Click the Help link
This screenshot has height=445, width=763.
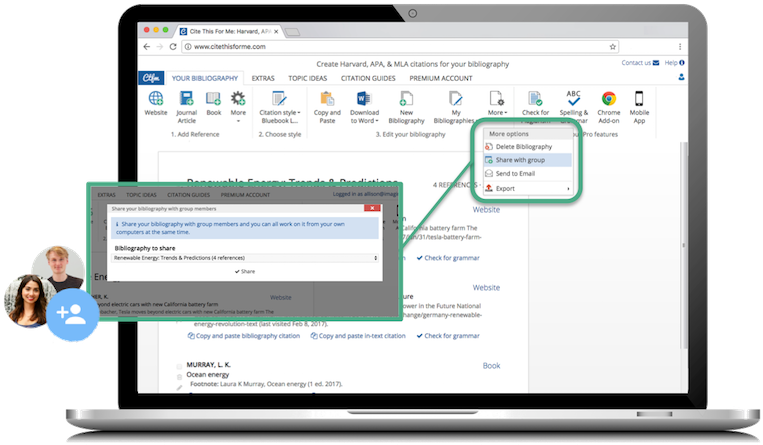[x=674, y=63]
